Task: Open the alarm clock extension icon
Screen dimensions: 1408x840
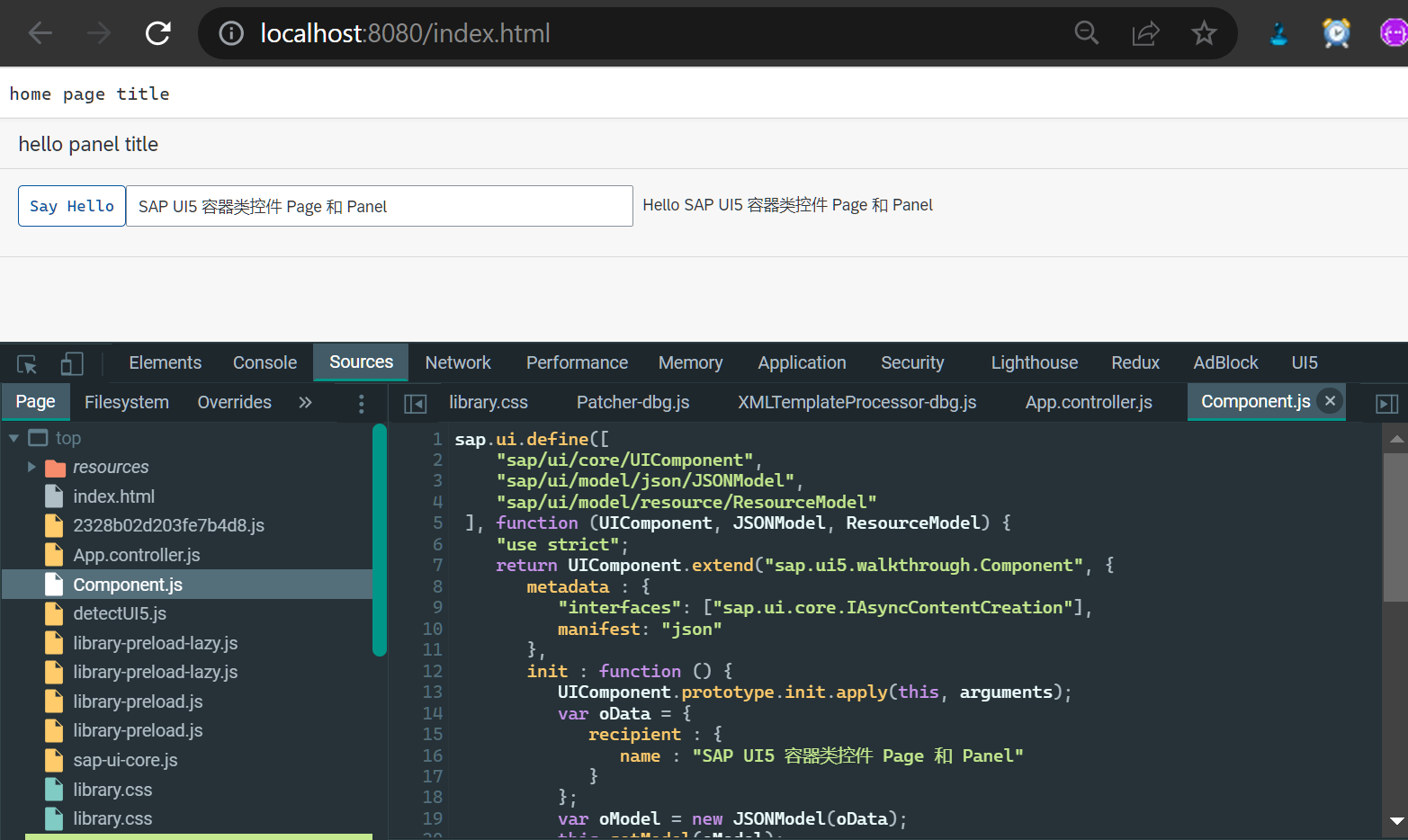Action: tap(1336, 33)
